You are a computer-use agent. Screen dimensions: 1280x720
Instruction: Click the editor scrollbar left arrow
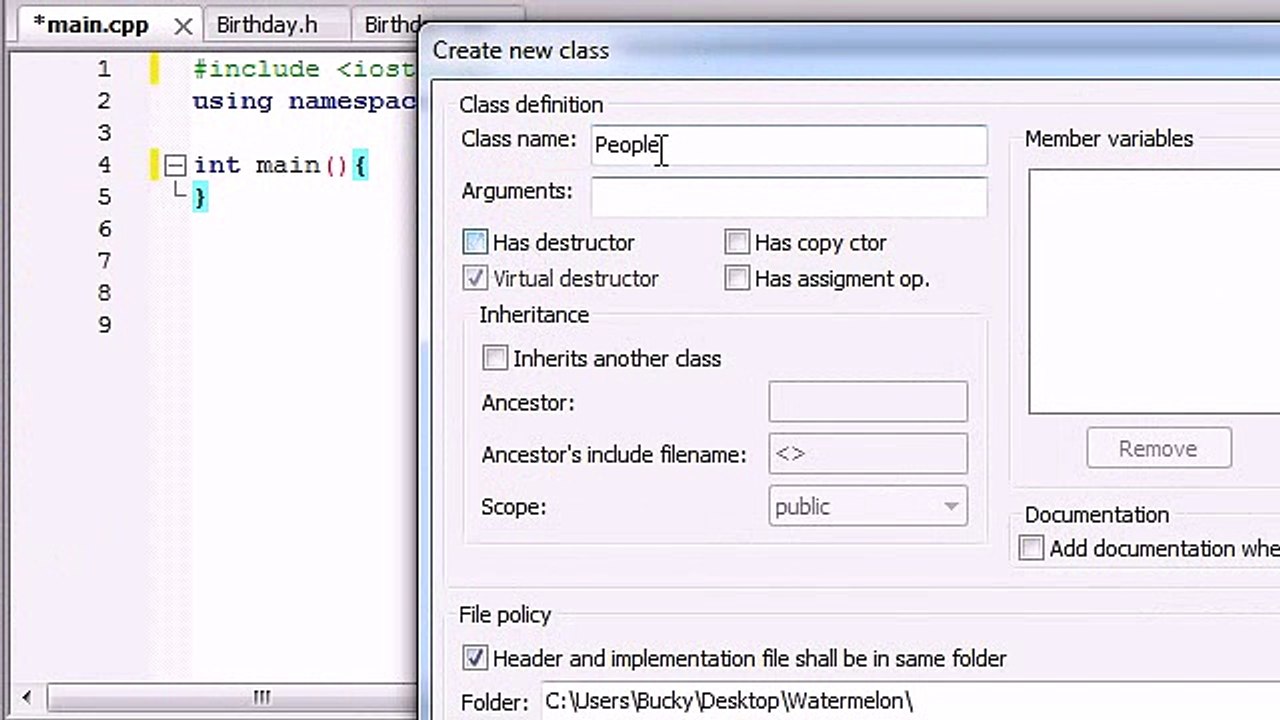point(27,697)
